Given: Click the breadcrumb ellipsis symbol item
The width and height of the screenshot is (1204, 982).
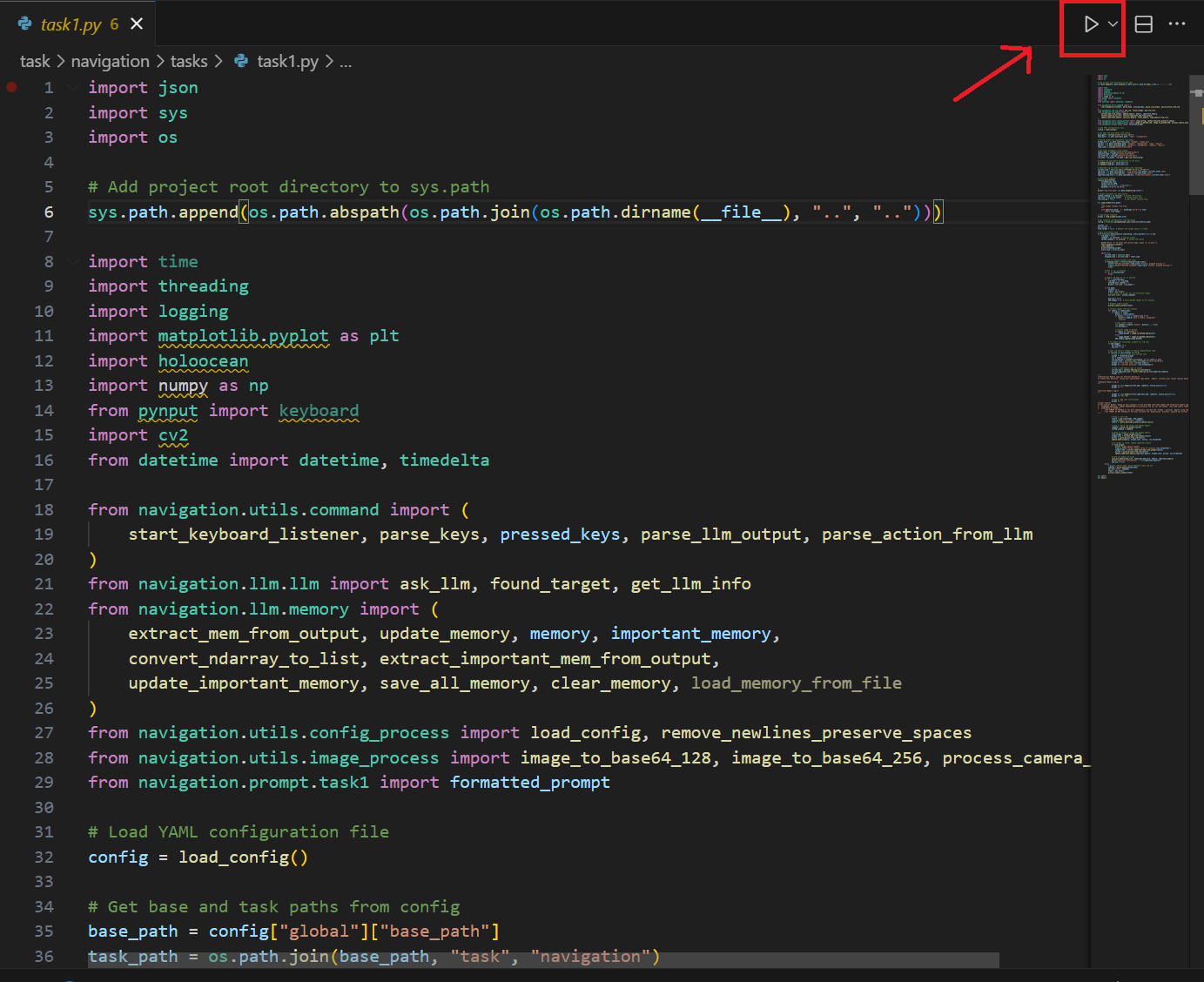Looking at the screenshot, I should (346, 61).
